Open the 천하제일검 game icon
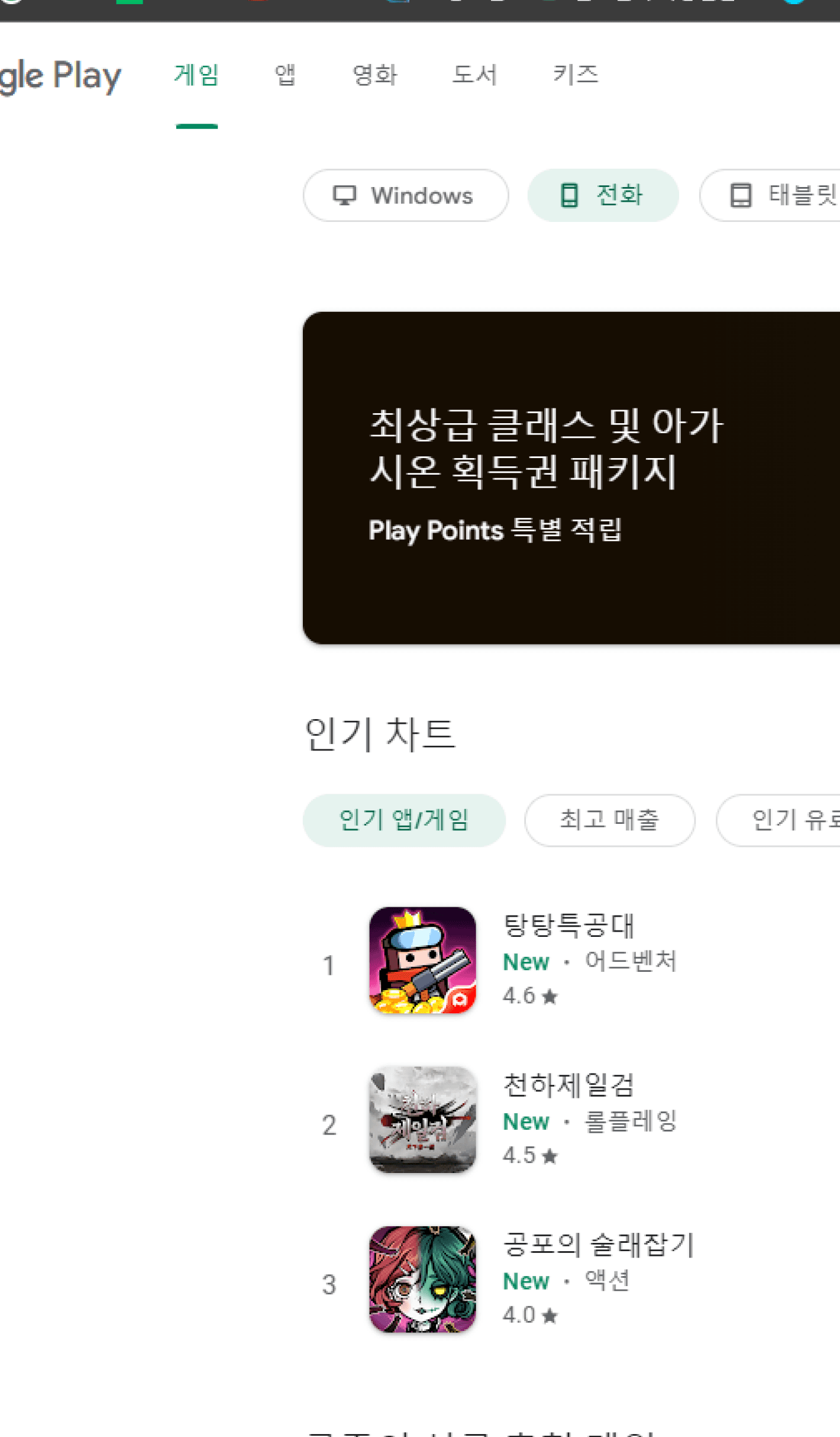The image size is (840, 1437). (x=422, y=1119)
